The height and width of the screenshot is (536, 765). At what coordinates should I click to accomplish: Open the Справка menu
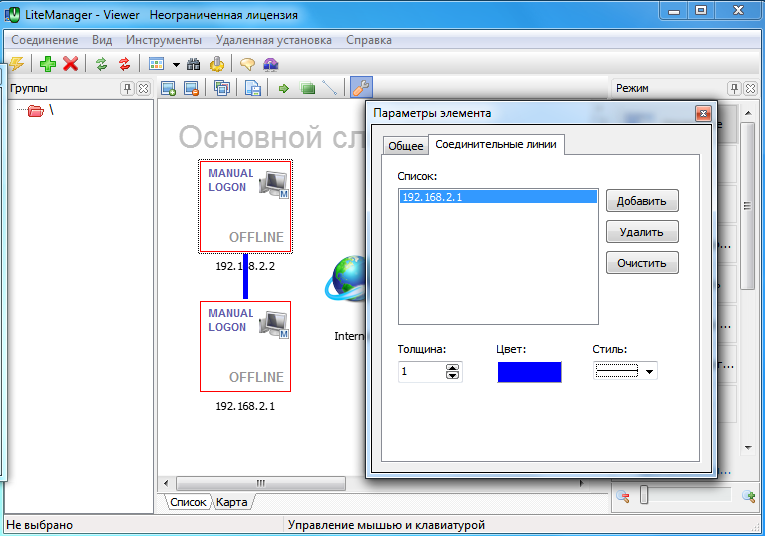[369, 40]
